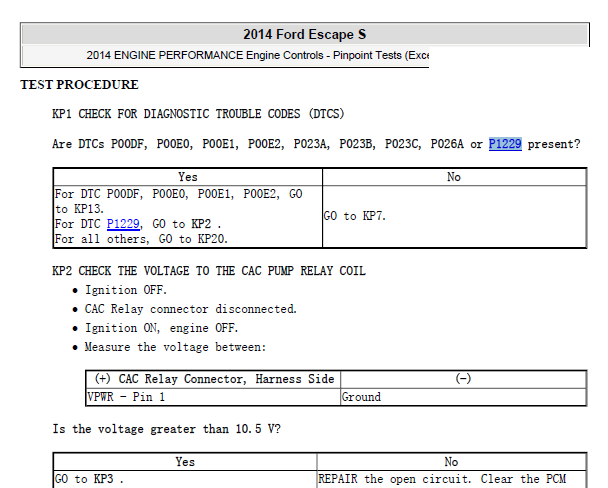The image size is (608, 488).
Task: Click the '2014 ENGINE PERFORMANCE Engine Controls' subtitle
Action: click(257, 55)
